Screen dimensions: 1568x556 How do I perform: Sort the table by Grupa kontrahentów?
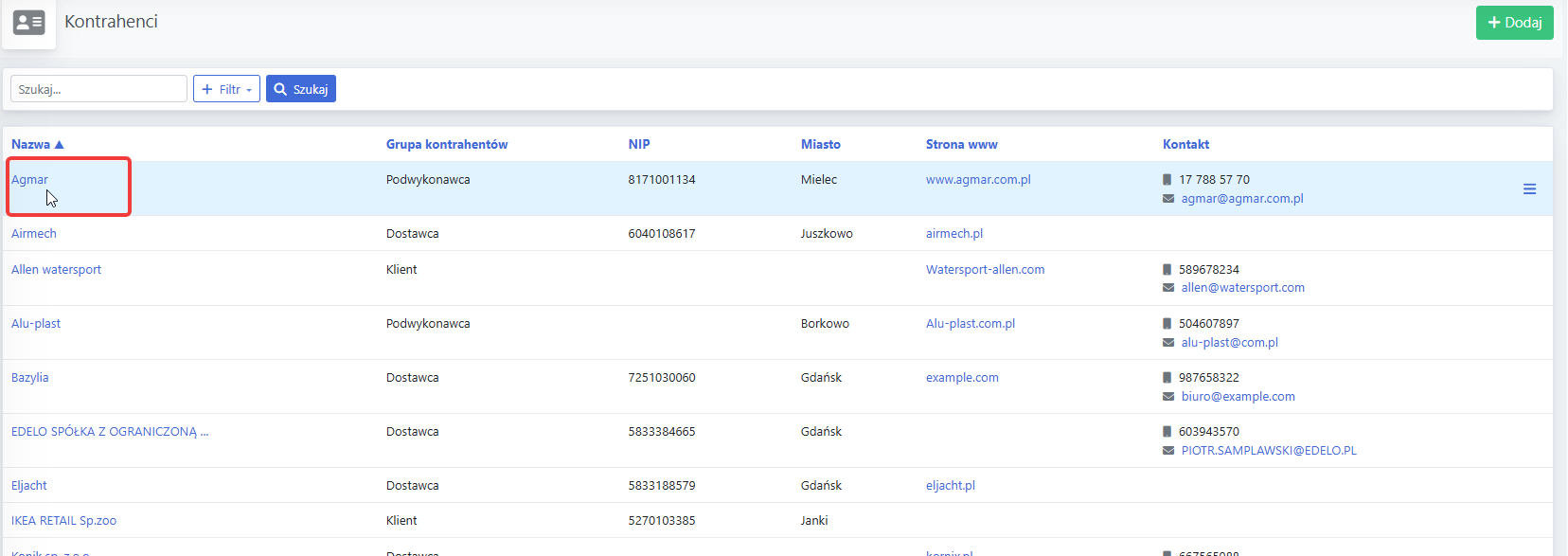[x=447, y=144]
